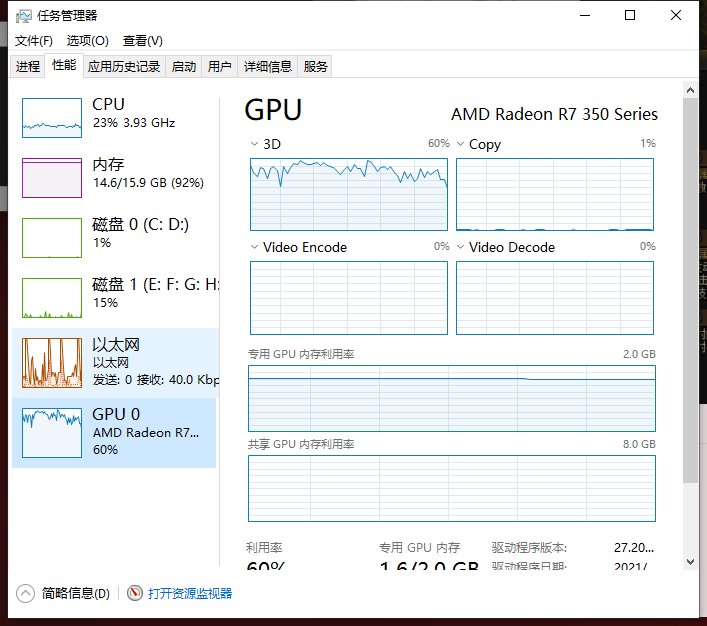Image resolution: width=707 pixels, height=626 pixels.
Task: Open the Video Encode engine dropdown chevron
Action: pyautogui.click(x=254, y=247)
